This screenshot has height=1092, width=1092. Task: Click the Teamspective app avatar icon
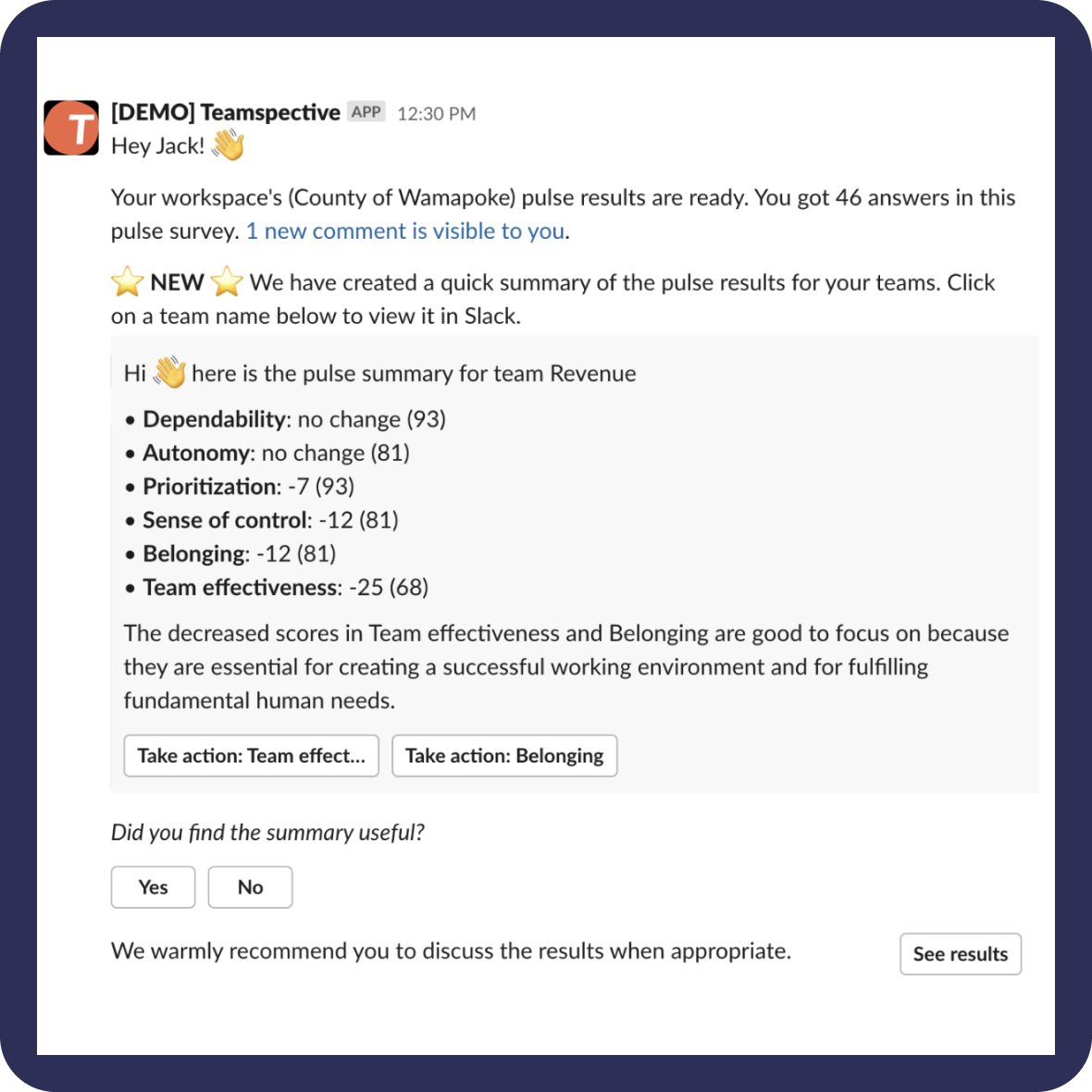71,128
